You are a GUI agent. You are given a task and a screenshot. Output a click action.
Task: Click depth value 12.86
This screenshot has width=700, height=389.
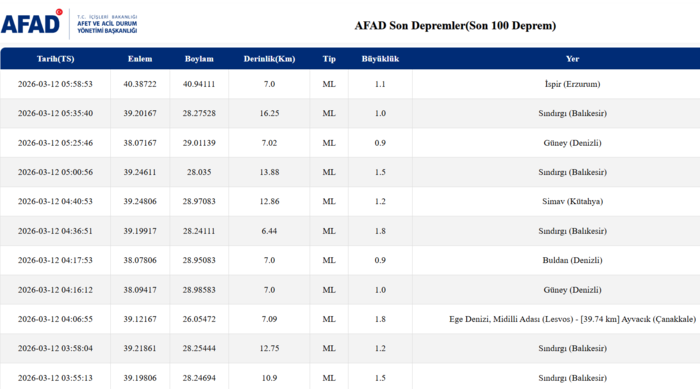coord(269,201)
